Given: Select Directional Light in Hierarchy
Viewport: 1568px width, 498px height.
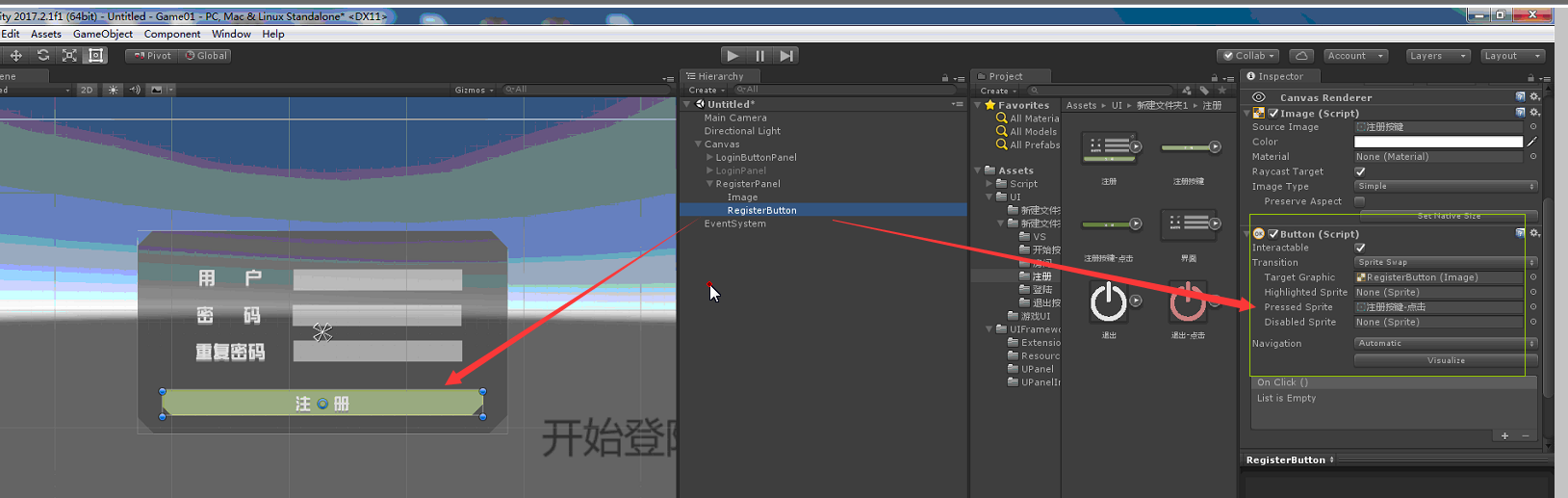Looking at the screenshot, I should click(742, 131).
